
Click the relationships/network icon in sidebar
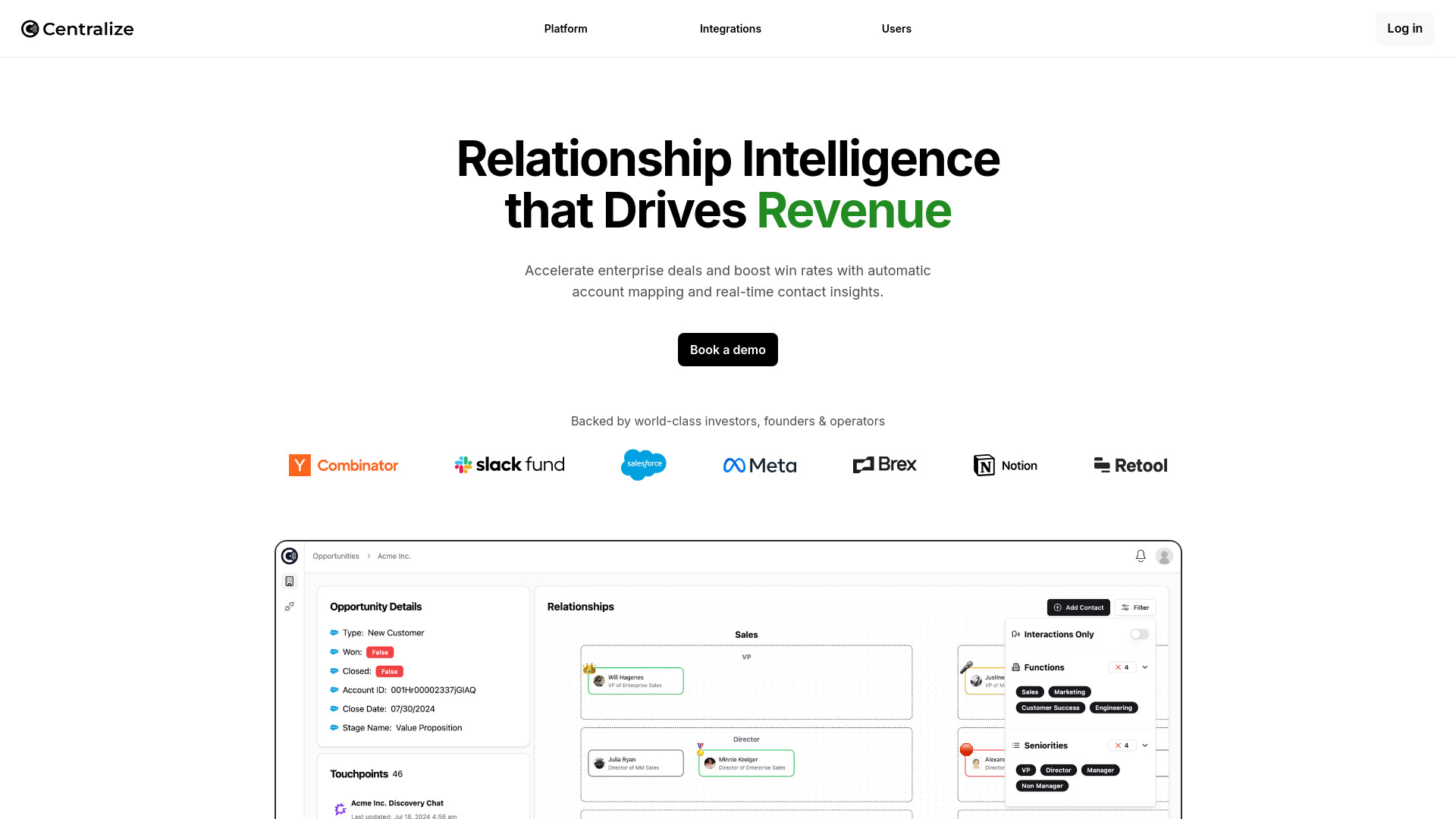click(289, 606)
